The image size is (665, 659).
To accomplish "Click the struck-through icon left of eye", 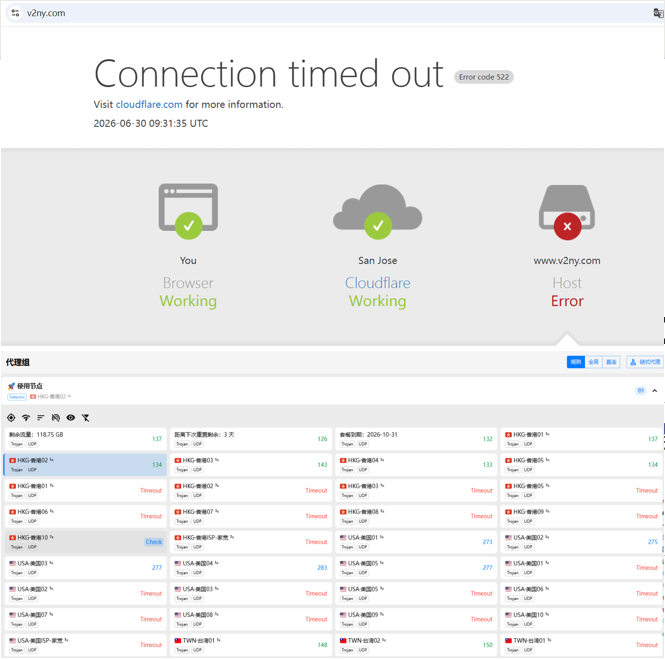I will pos(56,418).
